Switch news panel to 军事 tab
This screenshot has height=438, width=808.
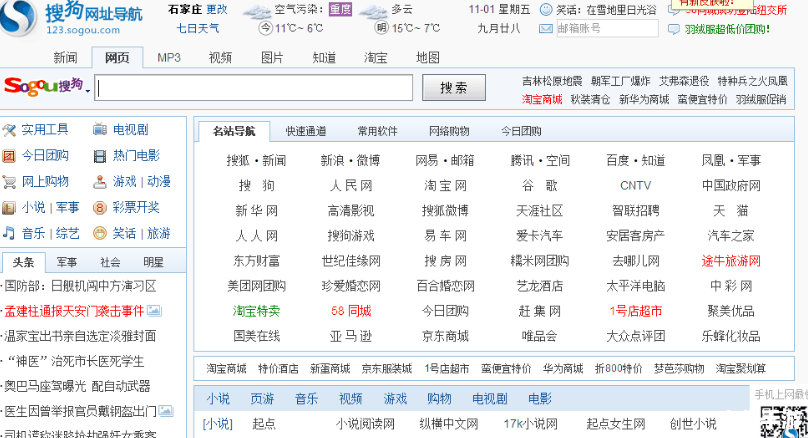(x=66, y=262)
